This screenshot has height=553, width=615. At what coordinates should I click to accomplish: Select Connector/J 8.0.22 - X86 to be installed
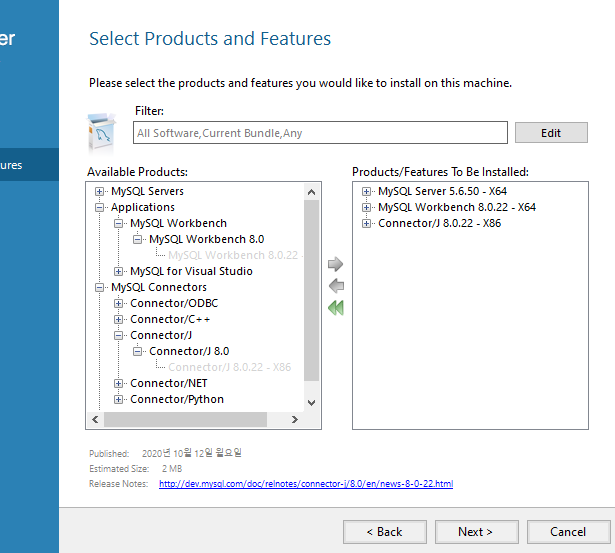pos(440,224)
